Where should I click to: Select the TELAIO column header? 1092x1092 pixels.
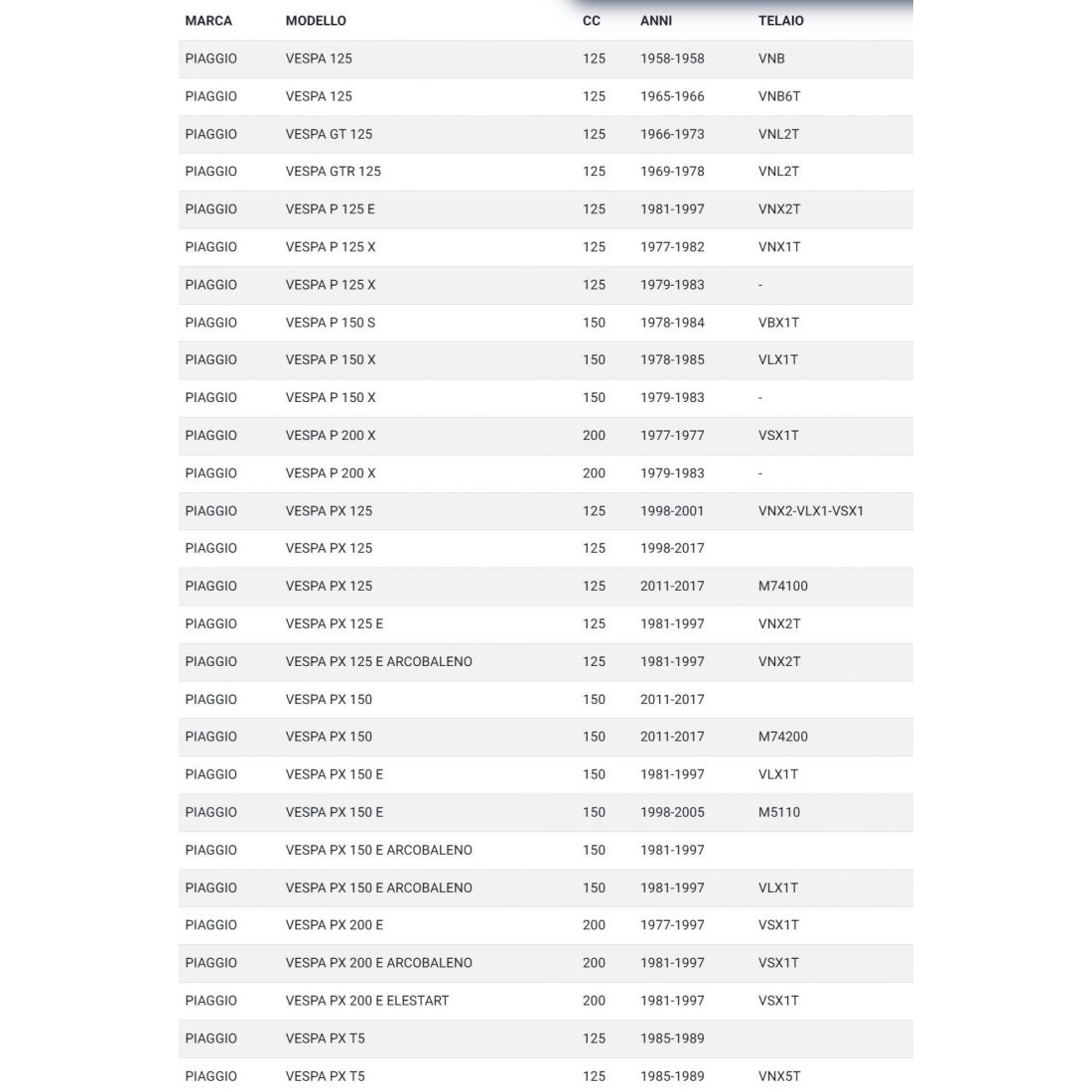(781, 21)
